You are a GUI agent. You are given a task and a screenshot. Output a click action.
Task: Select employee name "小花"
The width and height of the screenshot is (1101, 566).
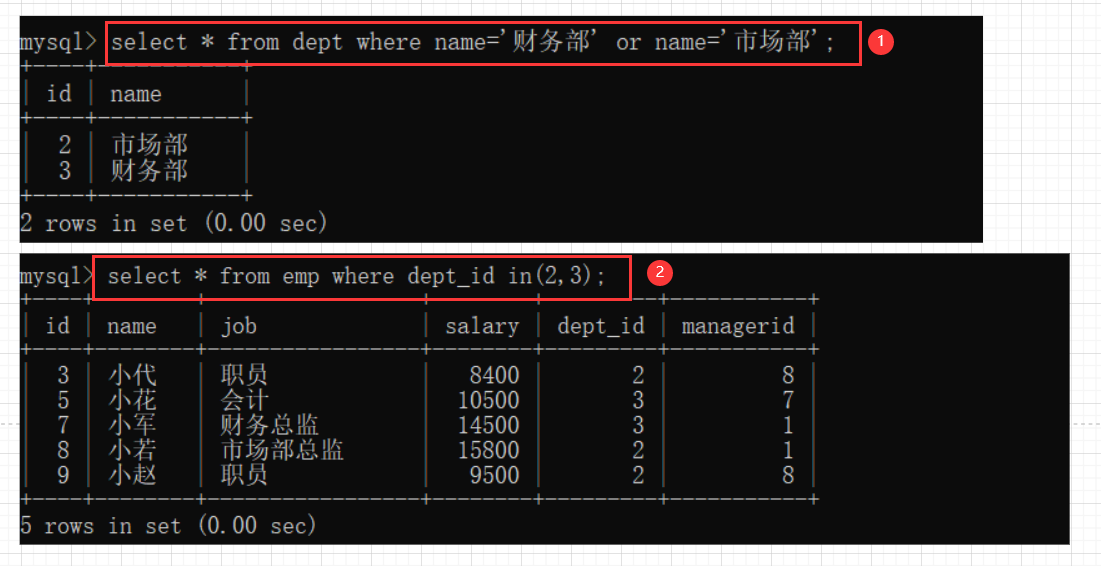tap(132, 400)
